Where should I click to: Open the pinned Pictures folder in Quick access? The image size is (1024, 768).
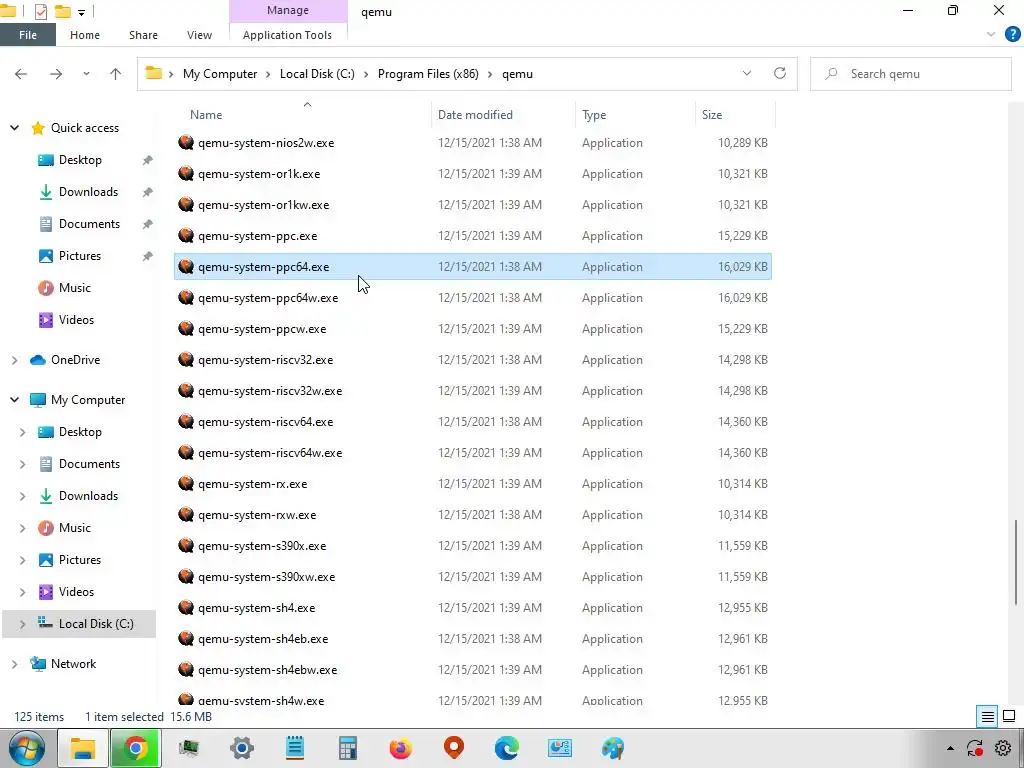80,256
